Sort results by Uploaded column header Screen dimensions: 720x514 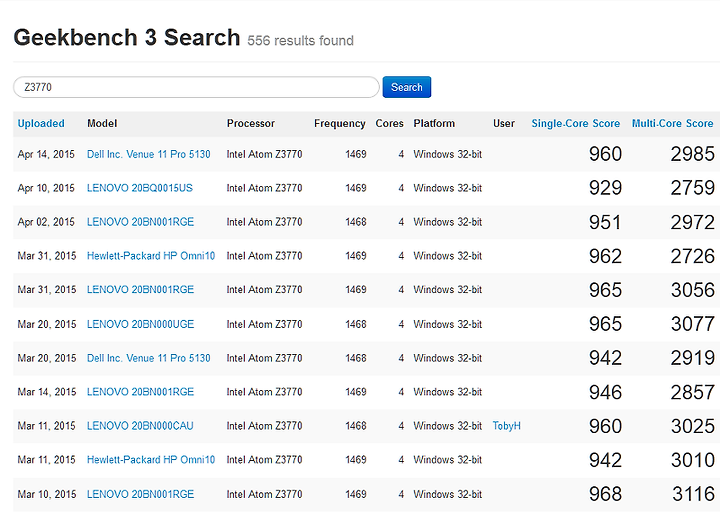(x=41, y=124)
